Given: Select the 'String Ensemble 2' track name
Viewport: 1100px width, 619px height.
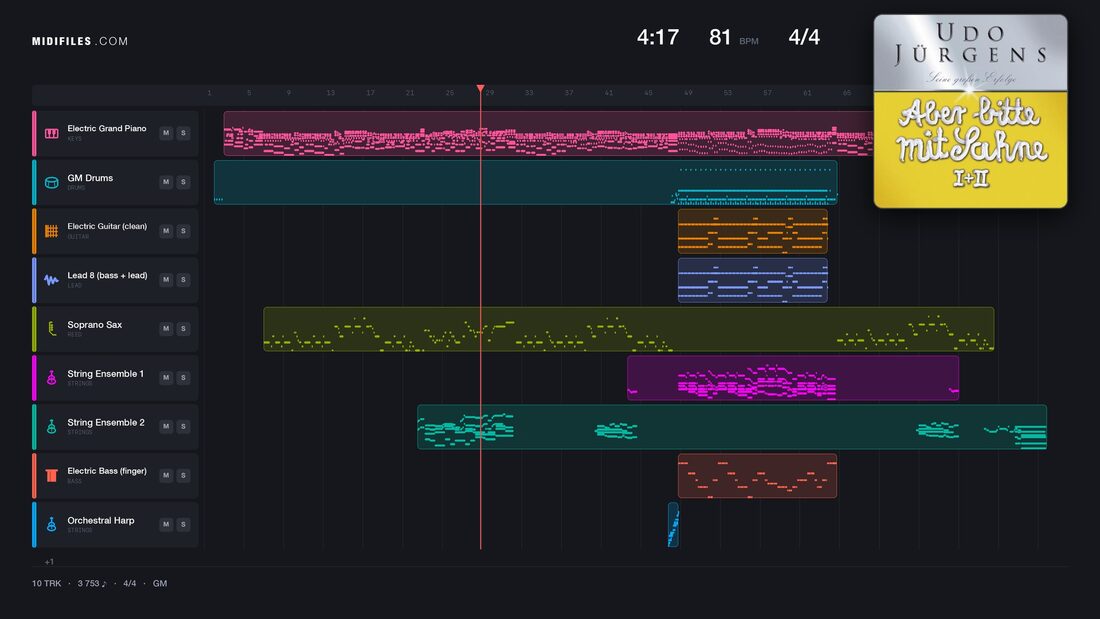Looking at the screenshot, I should point(106,422).
